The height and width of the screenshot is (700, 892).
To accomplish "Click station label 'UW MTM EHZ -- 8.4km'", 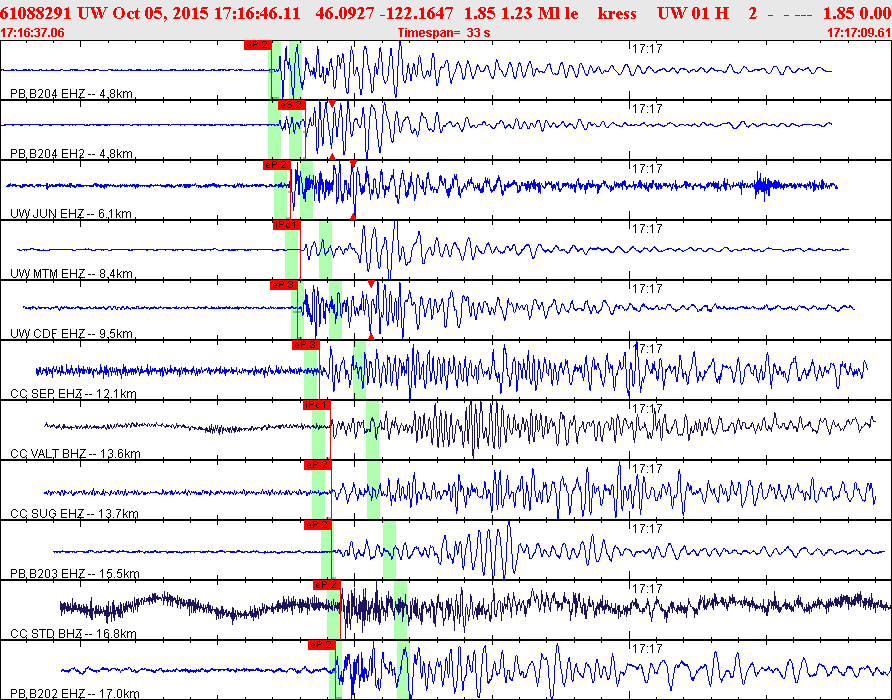I will click(72, 274).
